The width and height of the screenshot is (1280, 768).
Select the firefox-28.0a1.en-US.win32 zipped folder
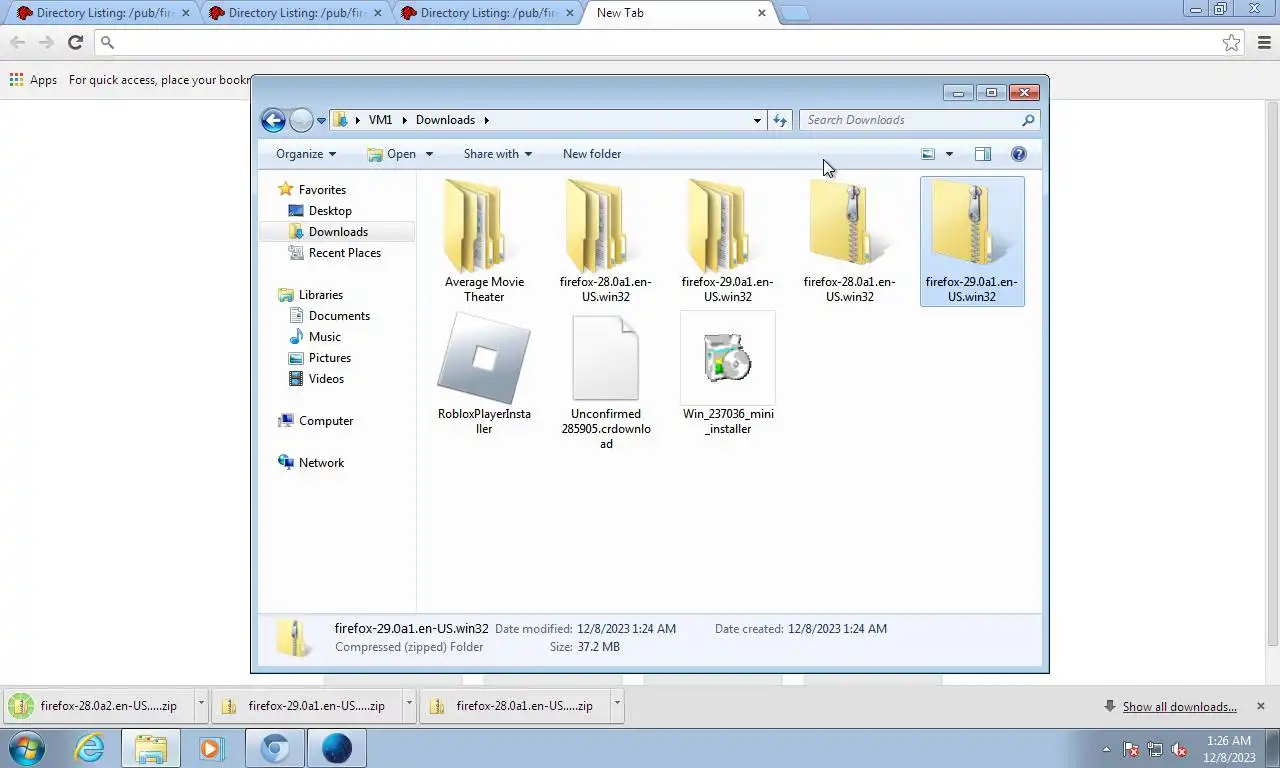point(849,240)
